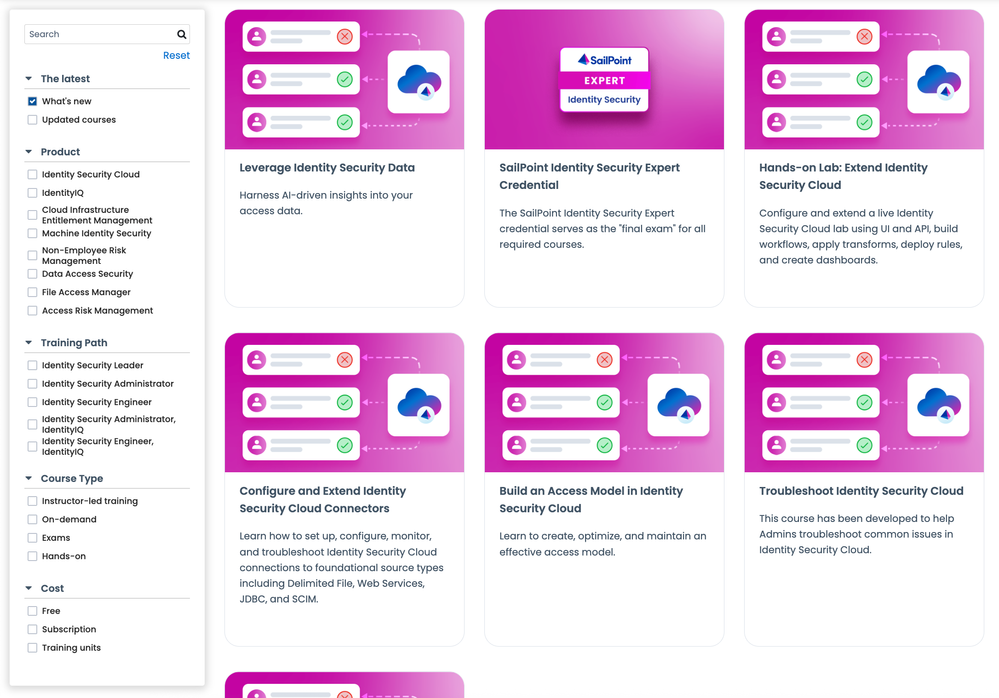Screen dimensions: 999x698
Task: Tick the Free cost checkbox
Action: [33, 610]
